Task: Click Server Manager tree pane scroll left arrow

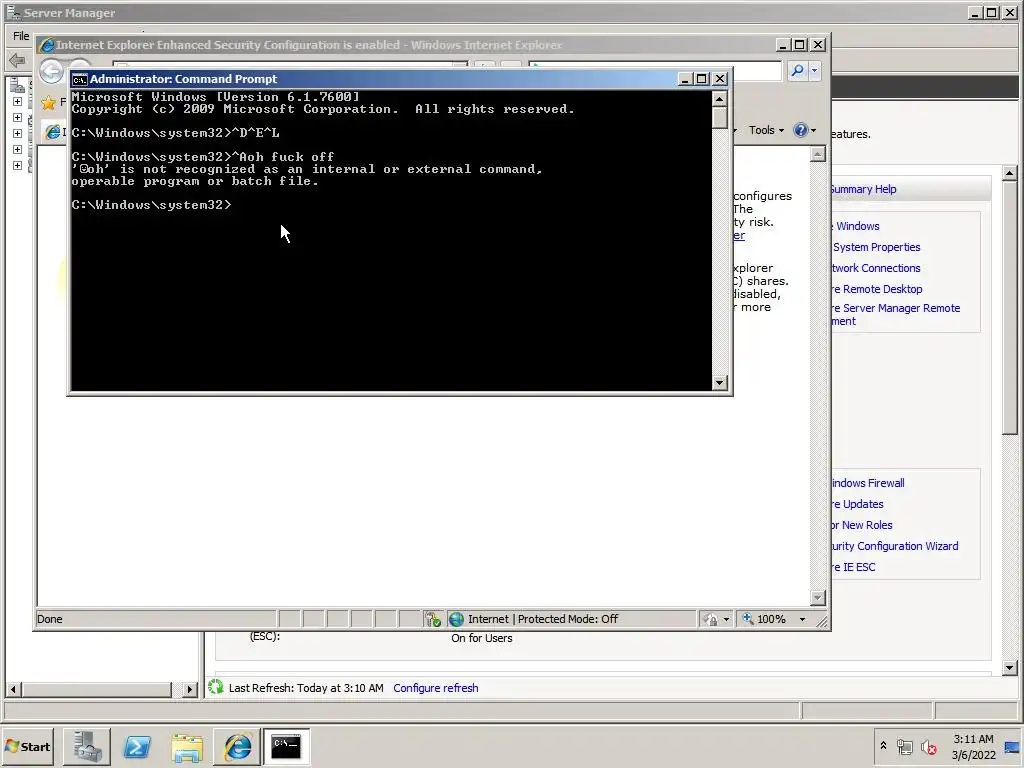Action: 13,689
